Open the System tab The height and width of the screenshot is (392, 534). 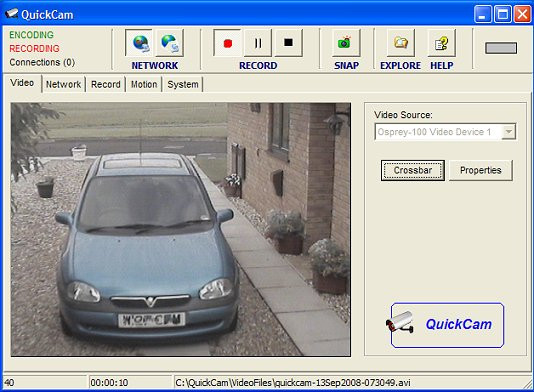tap(183, 84)
